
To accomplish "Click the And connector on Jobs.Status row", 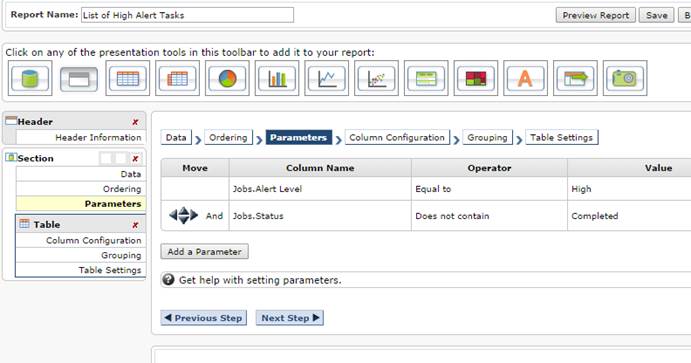I will 214,216.
